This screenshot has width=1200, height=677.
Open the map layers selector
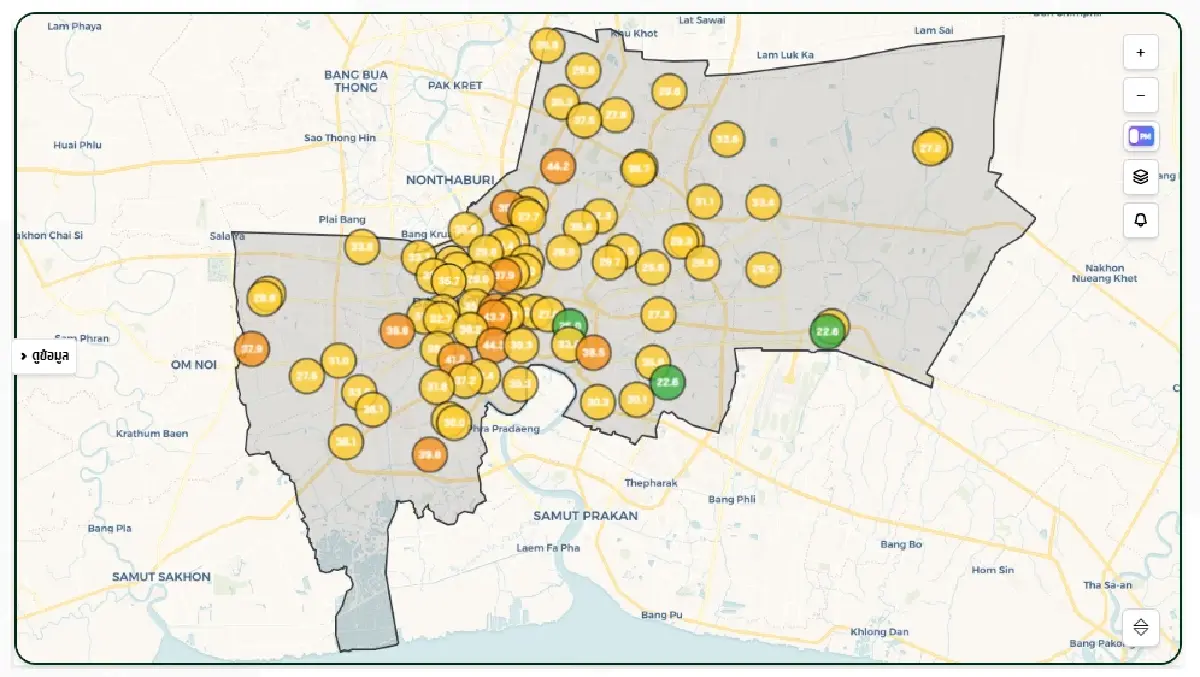point(1140,177)
